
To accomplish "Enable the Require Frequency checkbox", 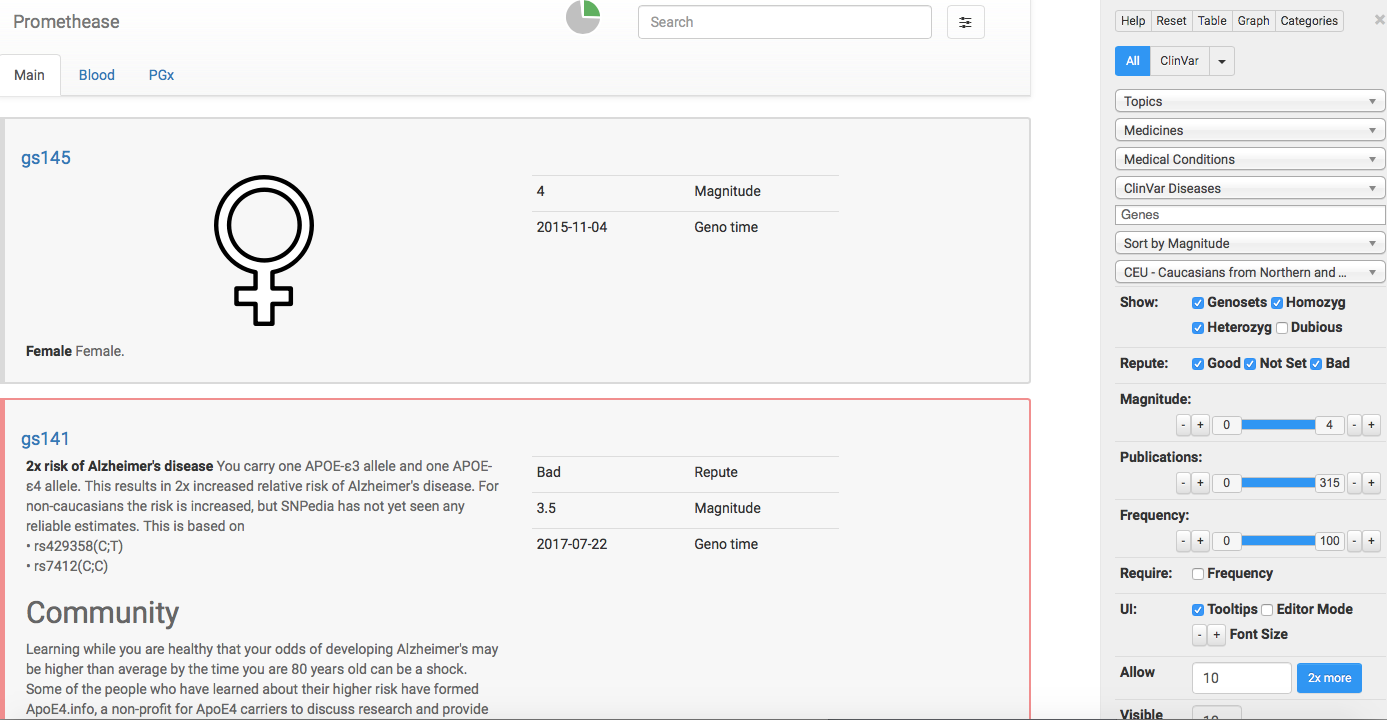I will click(x=1198, y=574).
